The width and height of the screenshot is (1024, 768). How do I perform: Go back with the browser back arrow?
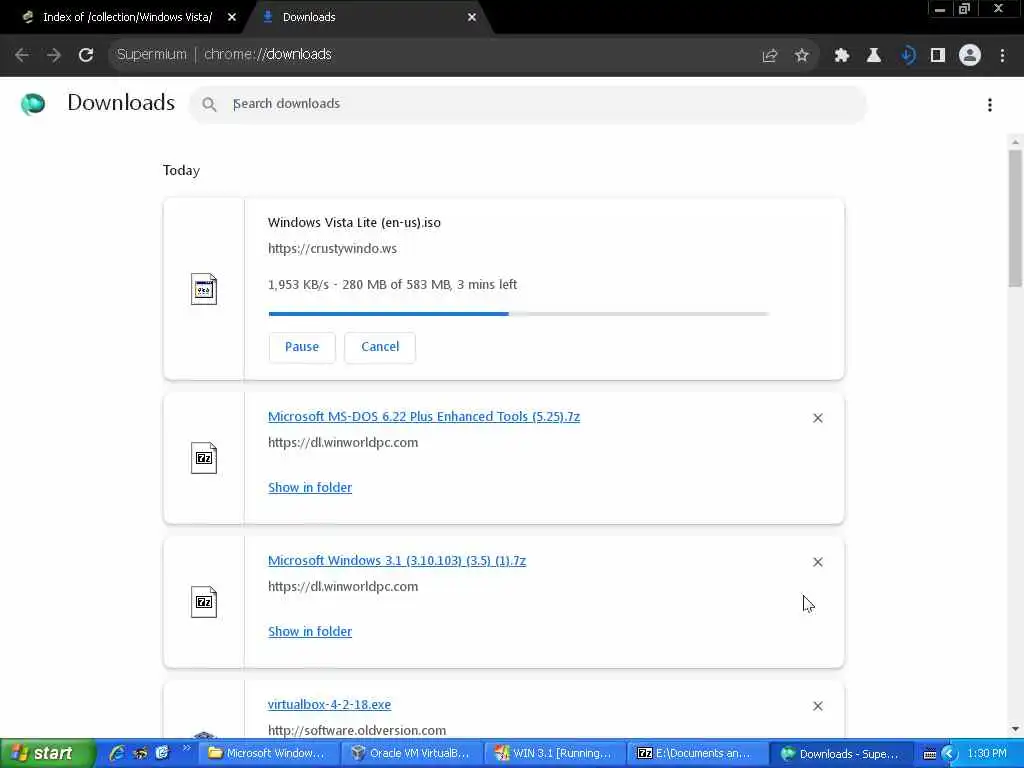pos(22,55)
